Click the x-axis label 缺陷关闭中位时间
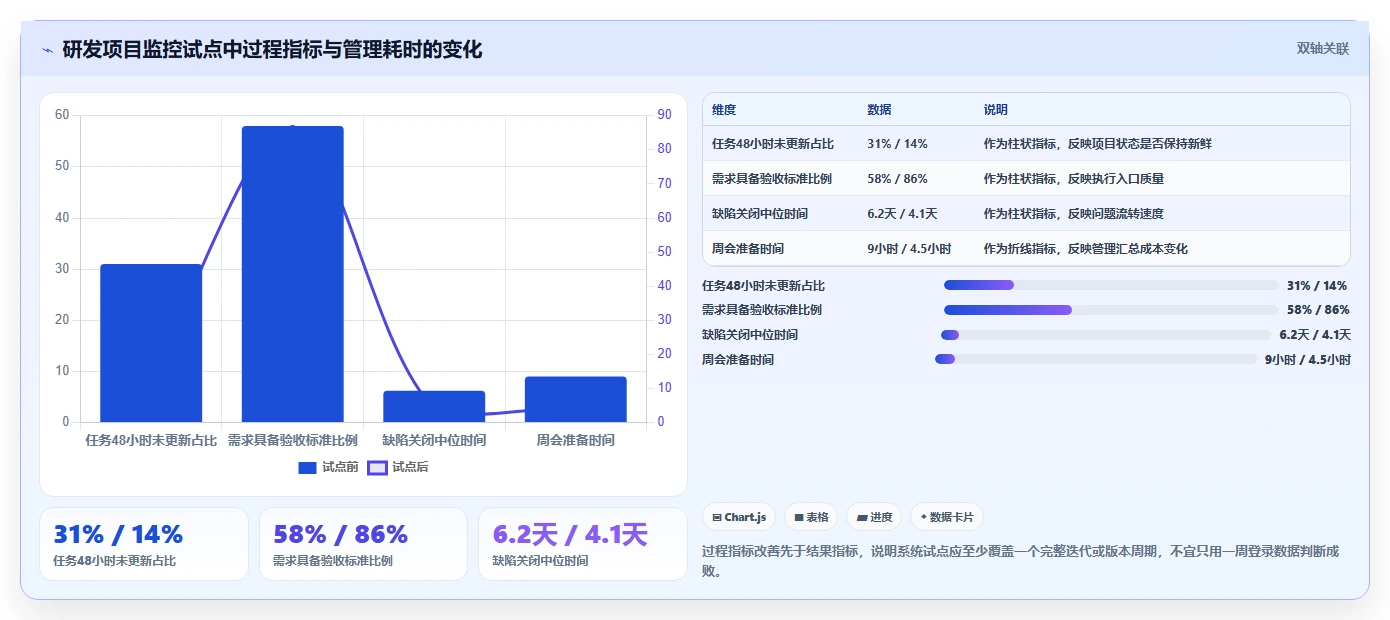Viewport: 1390px width, 620px height. 434,440
